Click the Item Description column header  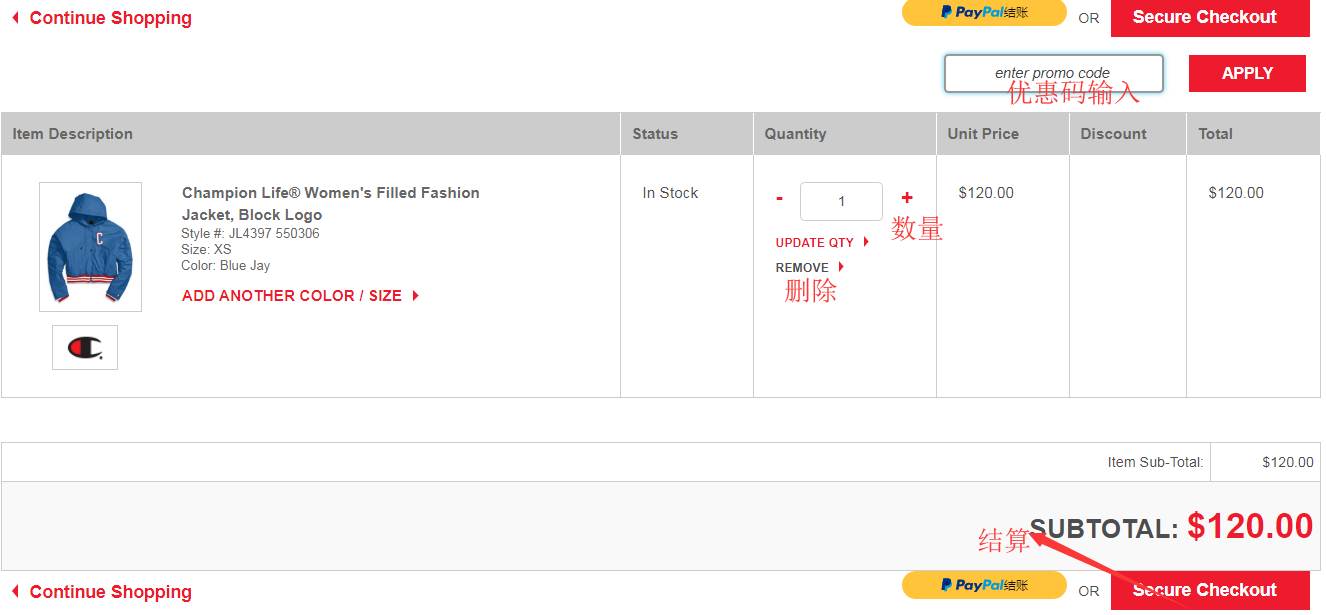click(x=73, y=134)
